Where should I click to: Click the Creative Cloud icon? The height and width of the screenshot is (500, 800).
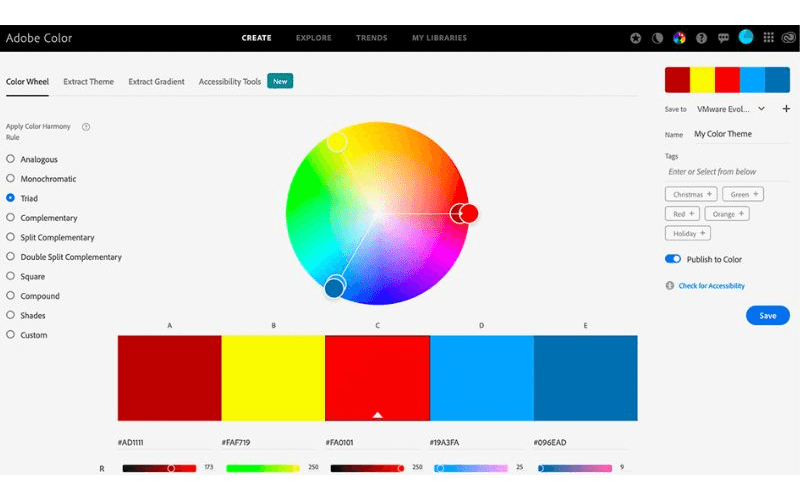point(788,38)
